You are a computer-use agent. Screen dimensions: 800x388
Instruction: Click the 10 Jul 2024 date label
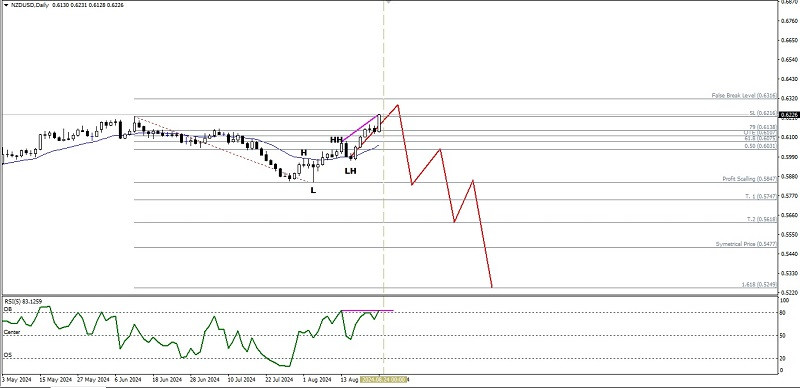241,379
